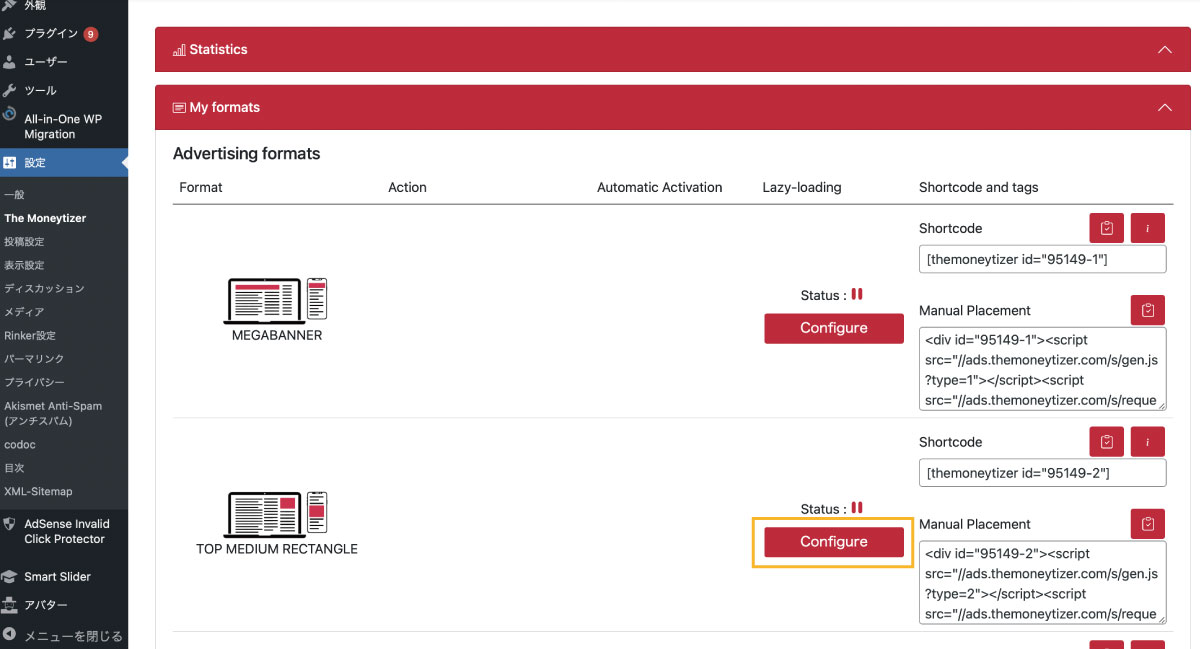This screenshot has height=649, width=1200.
Task: Configure the TOP MEDIUM RECTANGLE format
Action: click(834, 542)
